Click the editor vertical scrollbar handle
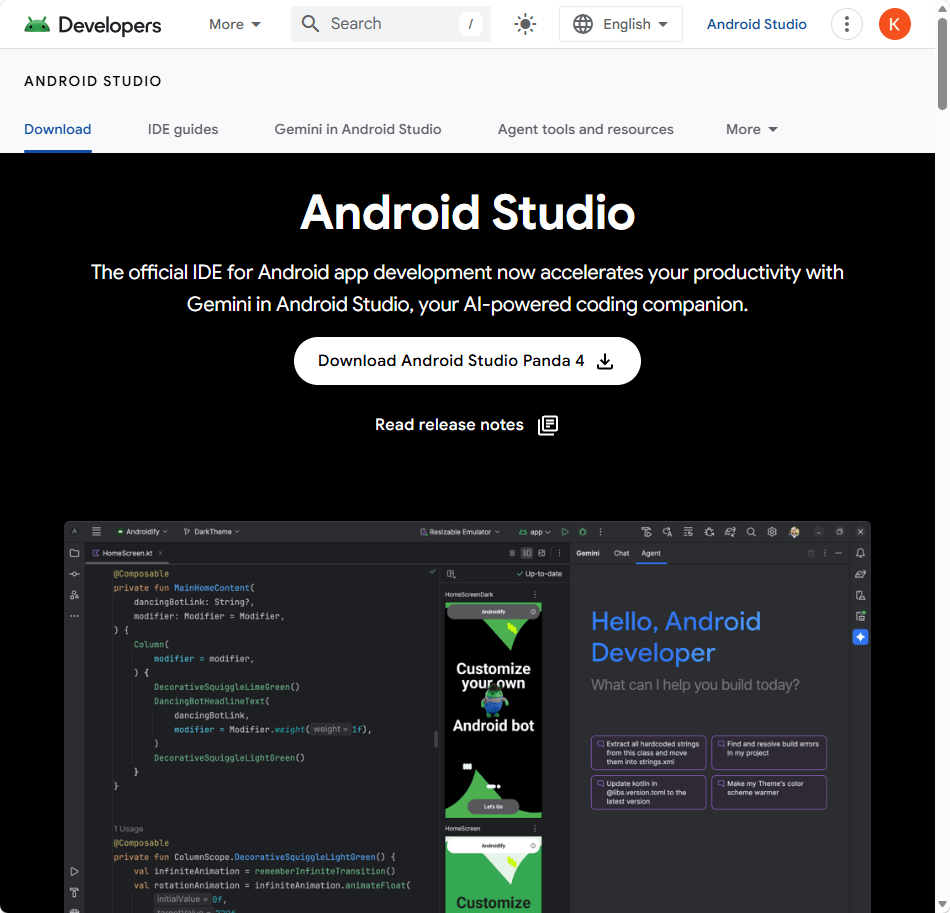The height and width of the screenshot is (913, 950). [x=436, y=739]
